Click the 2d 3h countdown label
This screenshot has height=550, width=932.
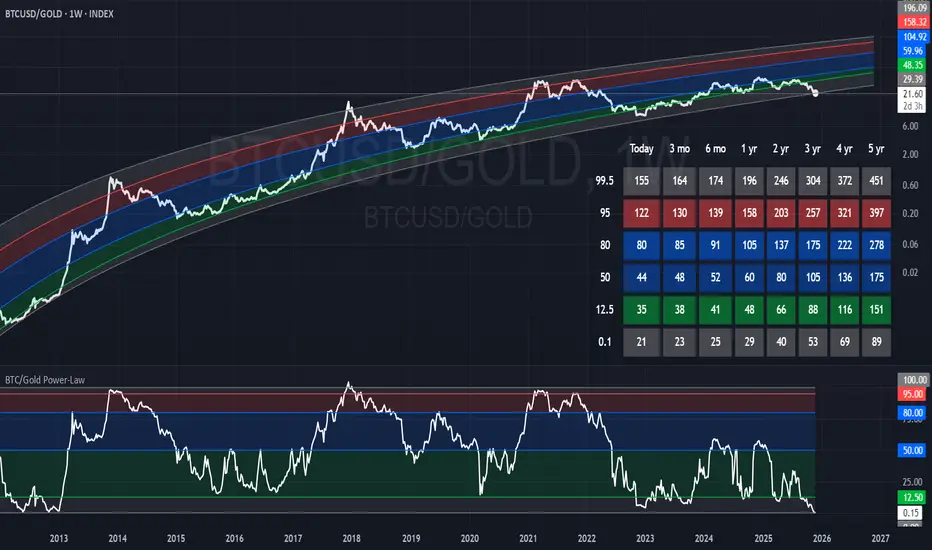pos(914,106)
